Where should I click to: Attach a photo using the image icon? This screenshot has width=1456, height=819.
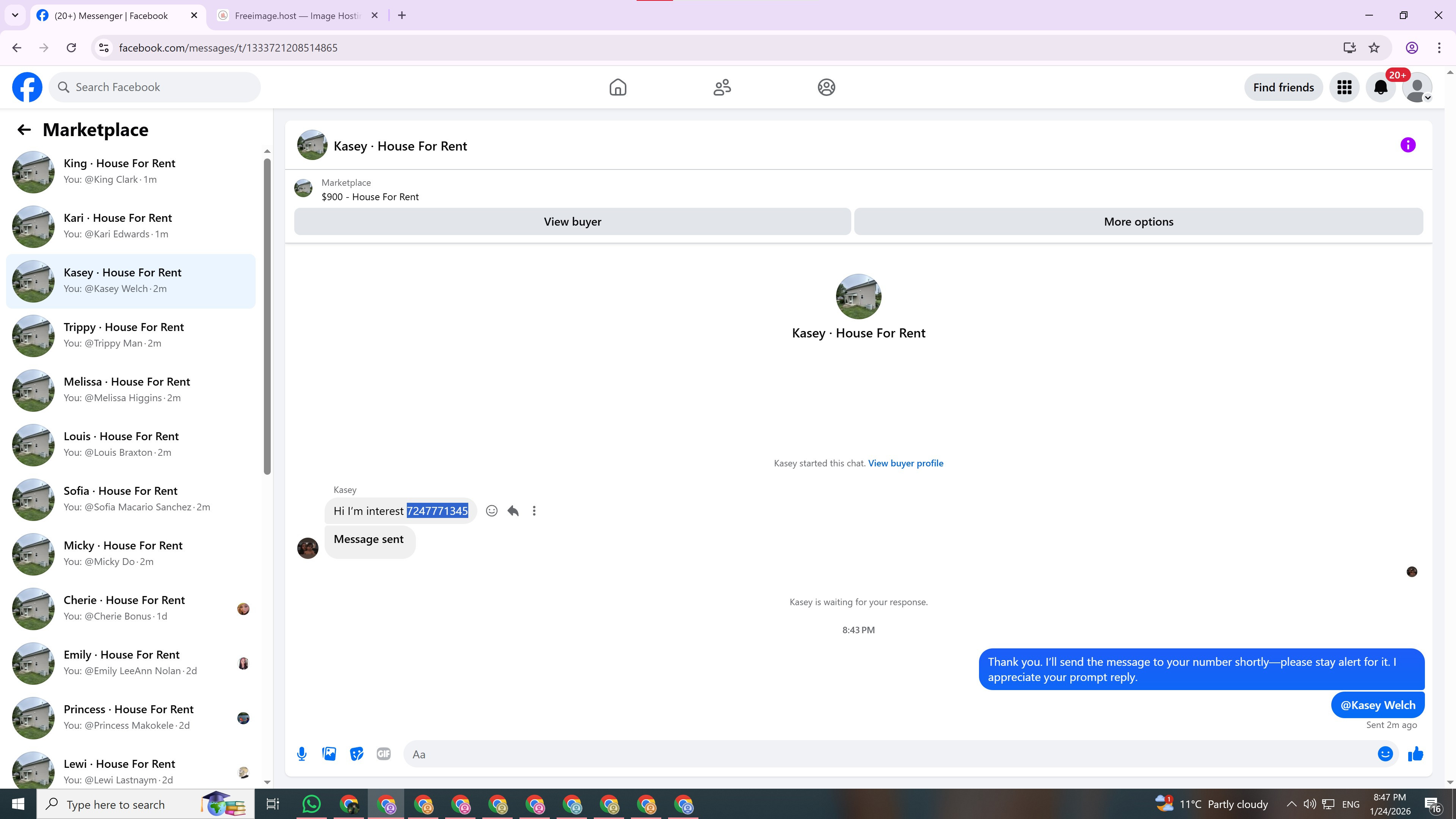tap(329, 754)
